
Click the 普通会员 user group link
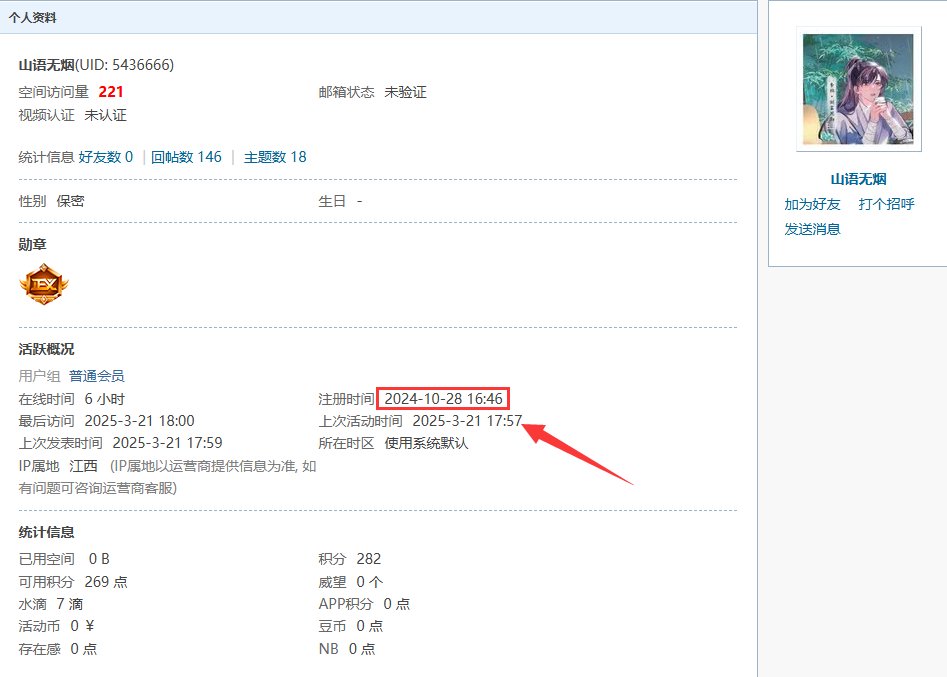(97, 376)
